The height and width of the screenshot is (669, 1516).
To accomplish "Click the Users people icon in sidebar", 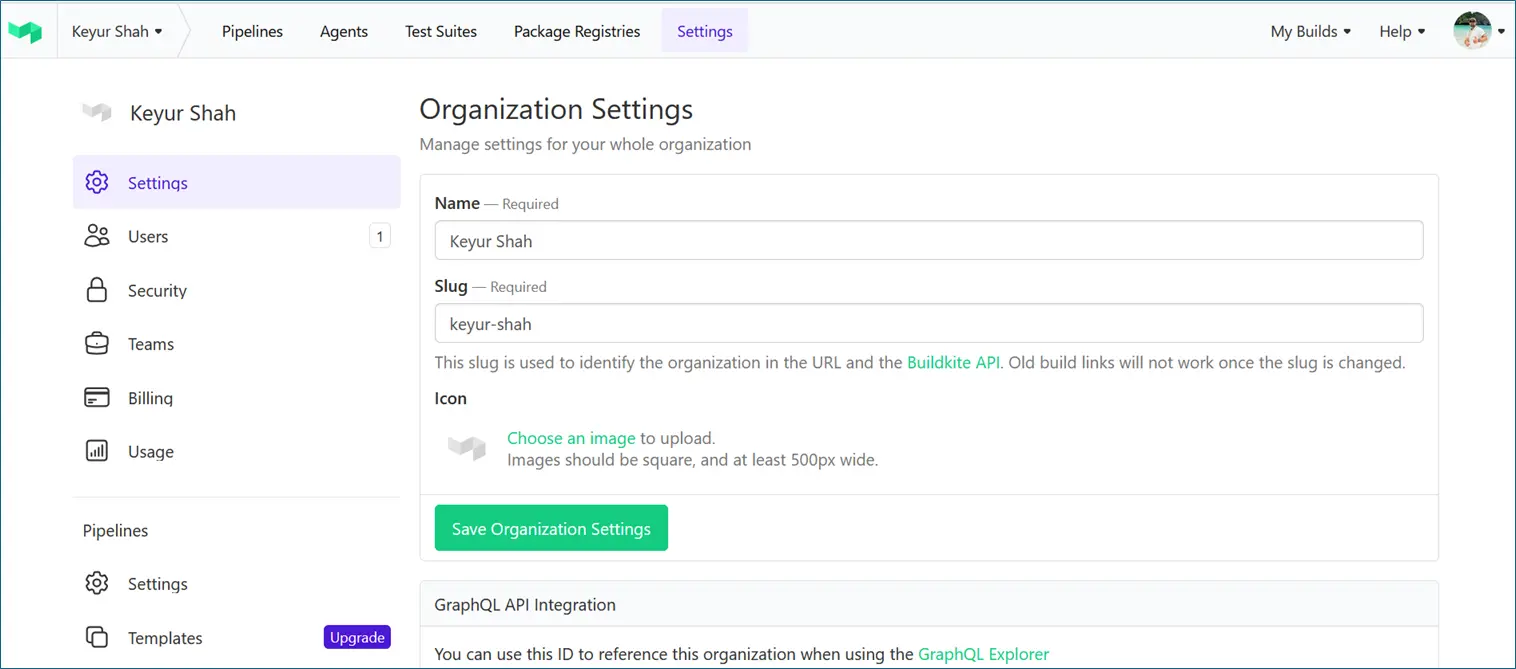I will point(96,236).
